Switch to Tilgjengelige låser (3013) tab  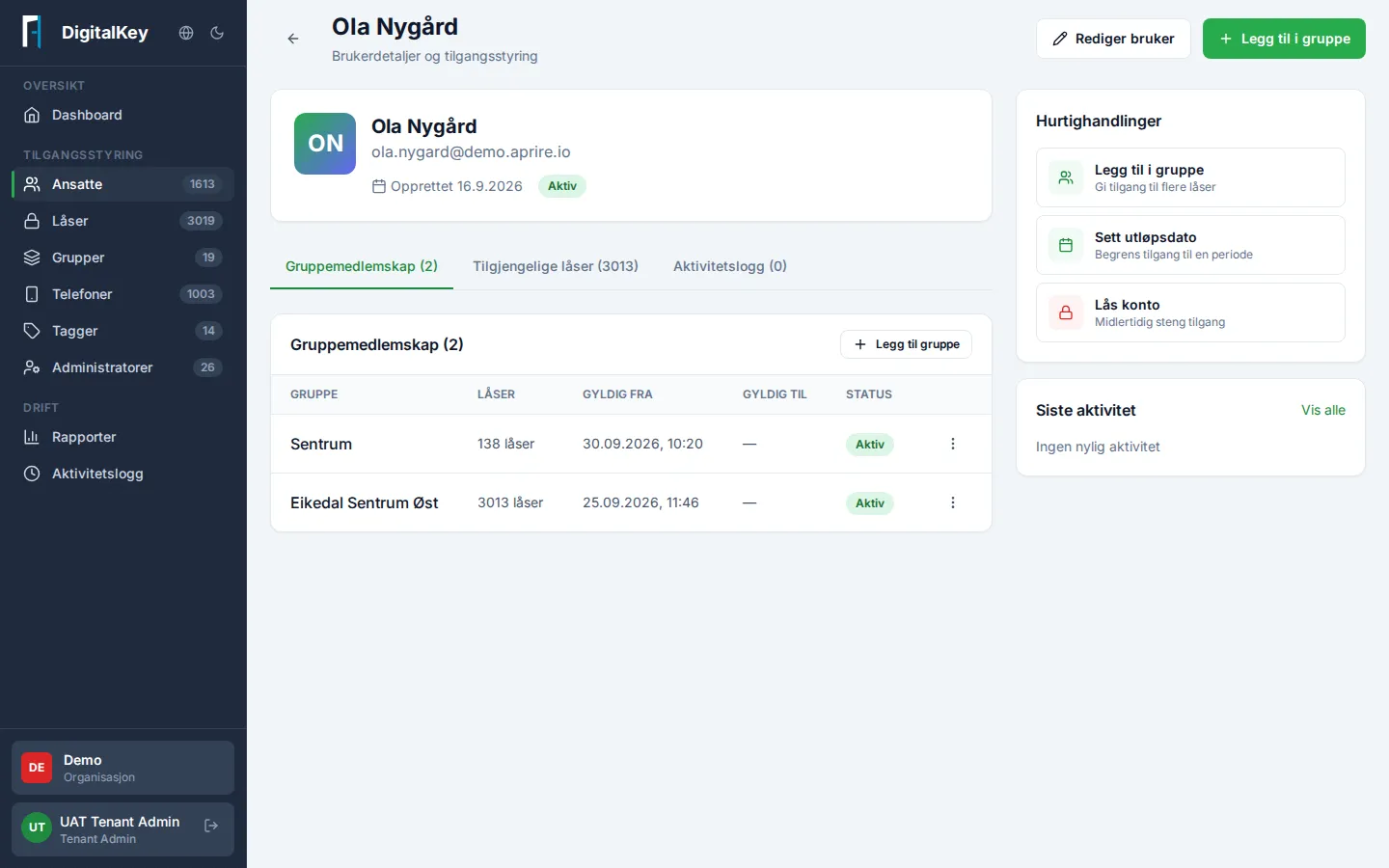556,266
